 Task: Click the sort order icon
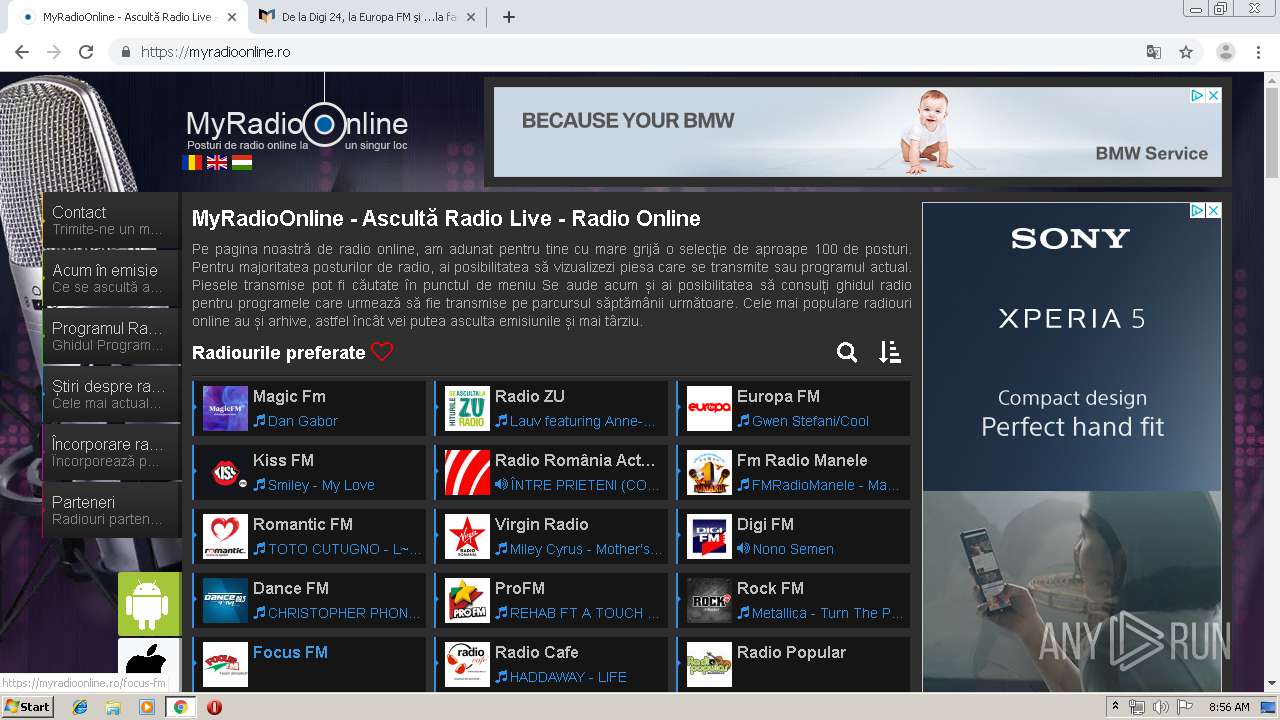pyautogui.click(x=890, y=352)
